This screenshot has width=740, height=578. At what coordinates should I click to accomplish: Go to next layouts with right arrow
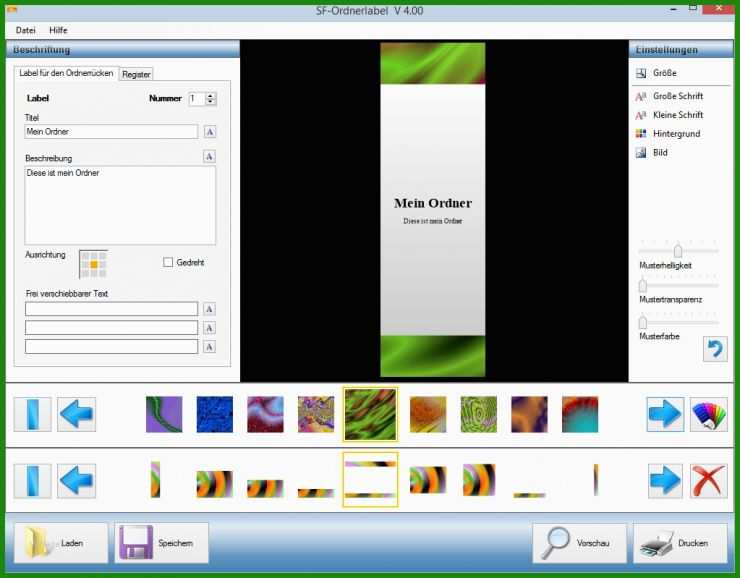[x=665, y=481]
